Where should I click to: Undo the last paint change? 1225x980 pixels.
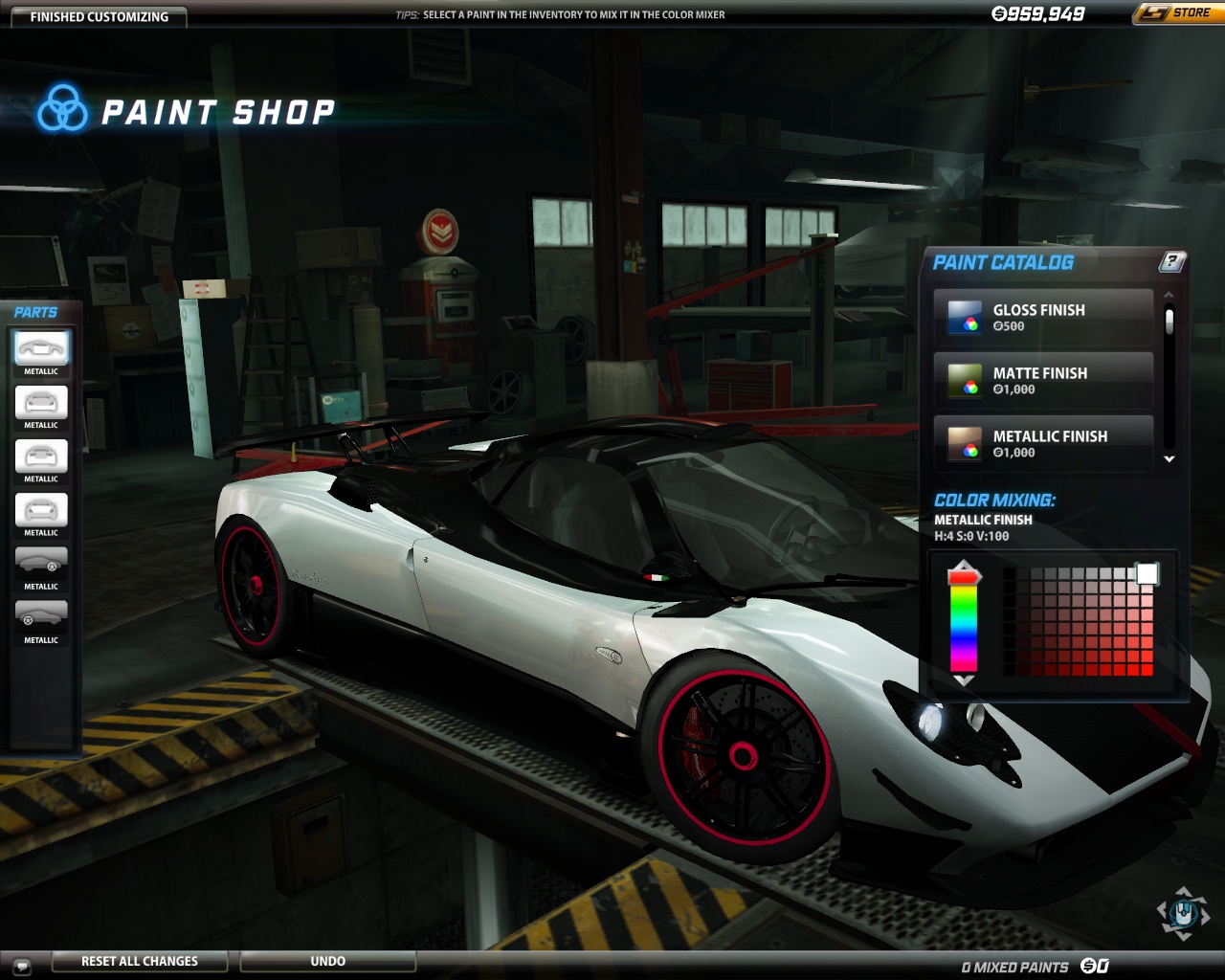pyautogui.click(x=327, y=961)
